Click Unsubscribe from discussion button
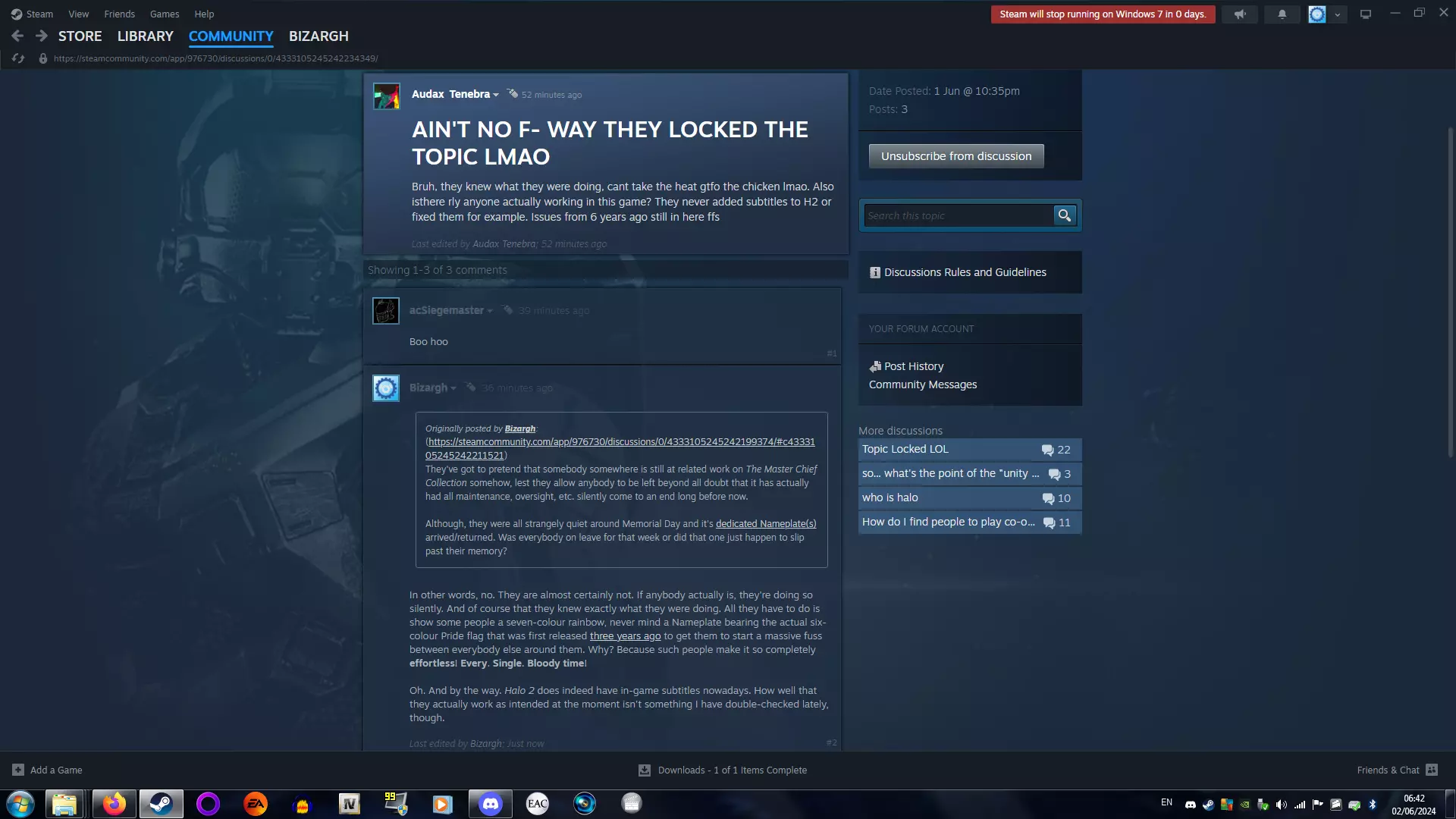The image size is (1456, 819). (x=955, y=156)
